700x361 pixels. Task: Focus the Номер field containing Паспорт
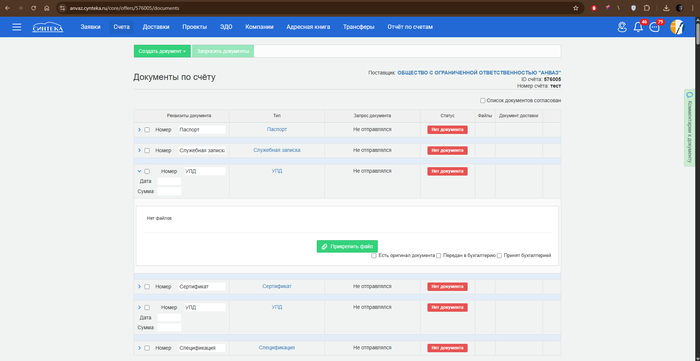point(202,130)
